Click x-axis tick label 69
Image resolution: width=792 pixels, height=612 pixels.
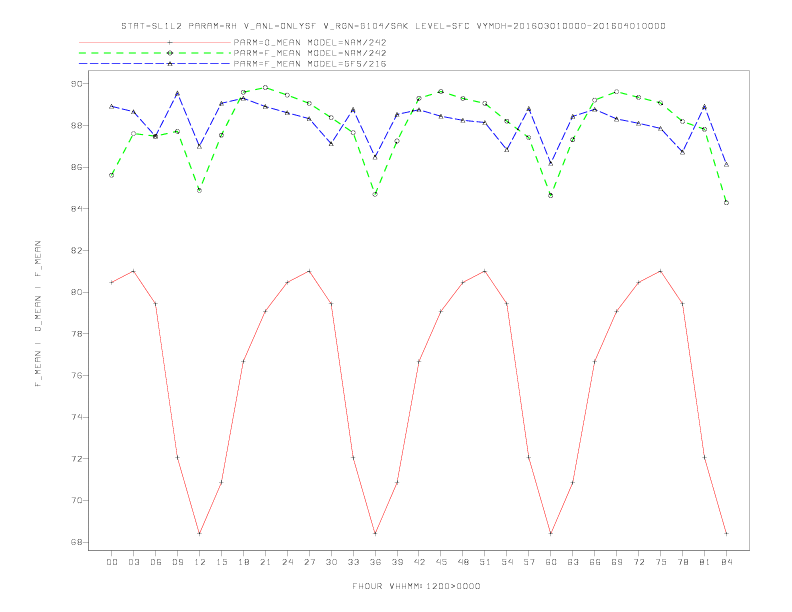(617, 562)
